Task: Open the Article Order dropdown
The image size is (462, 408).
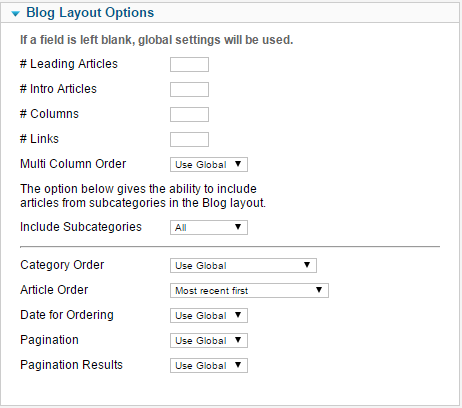Action: [249, 290]
